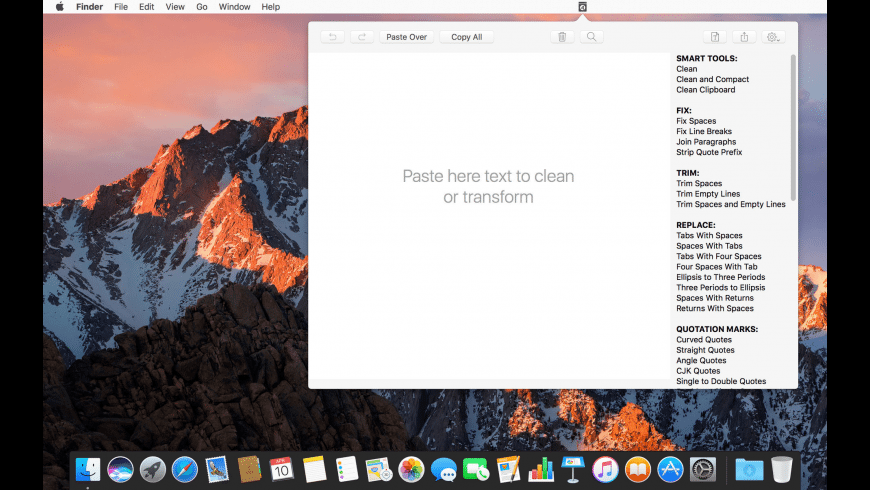Select Clean and Compact
The height and width of the screenshot is (490, 870).
[x=712, y=79]
